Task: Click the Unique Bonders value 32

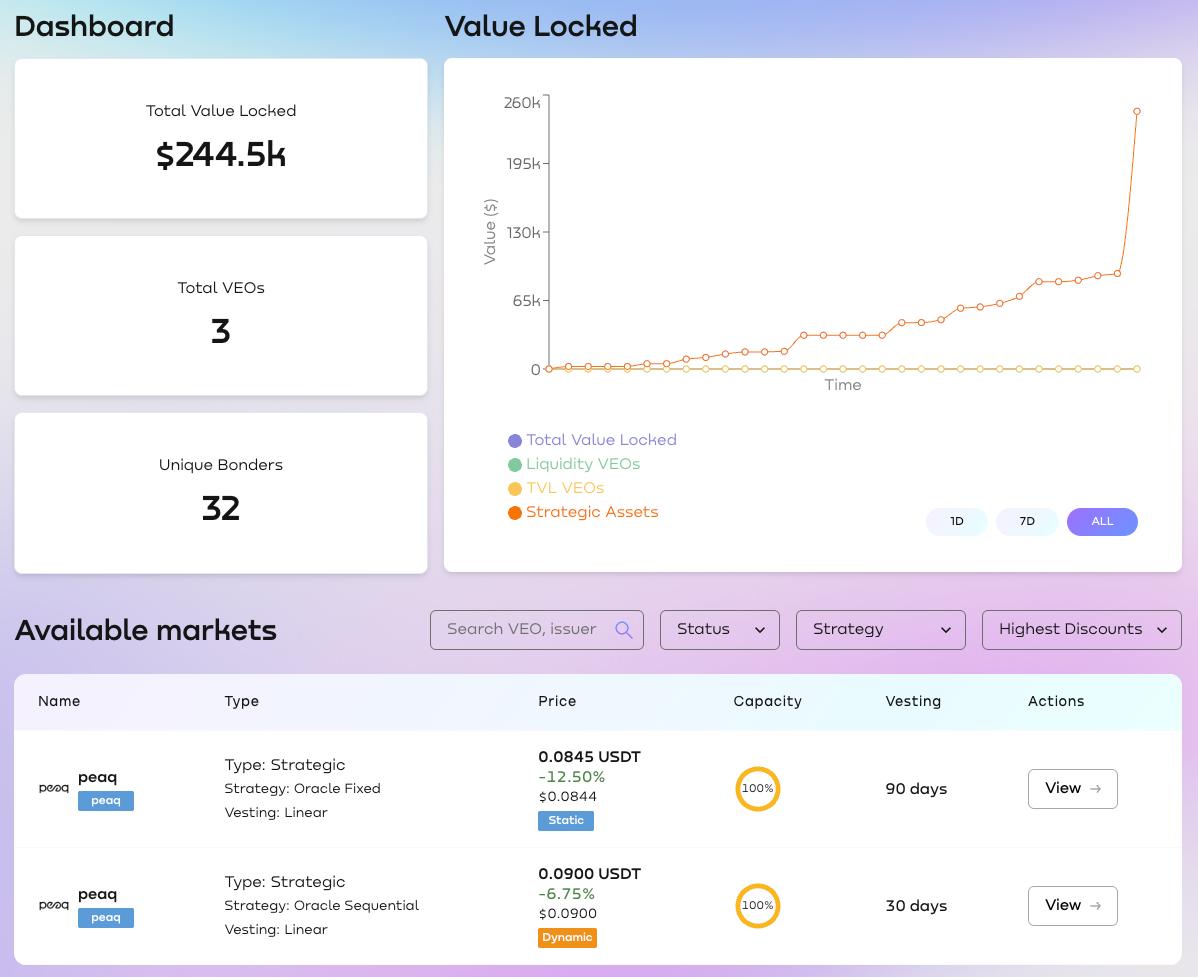Action: coord(221,509)
